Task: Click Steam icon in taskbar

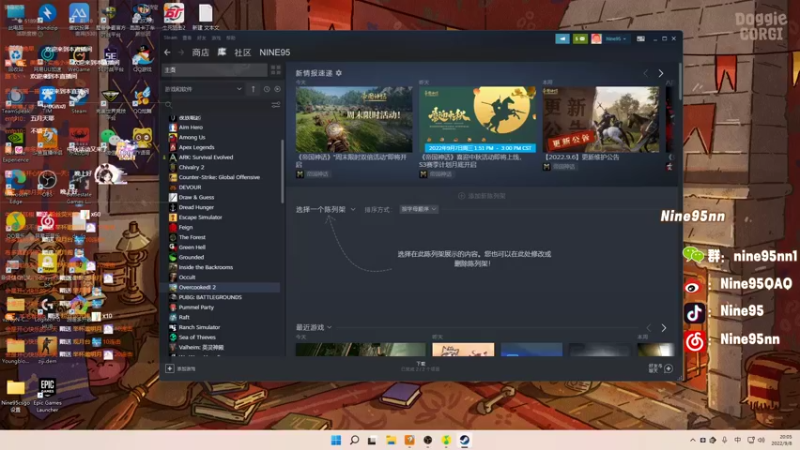Action: click(464, 440)
